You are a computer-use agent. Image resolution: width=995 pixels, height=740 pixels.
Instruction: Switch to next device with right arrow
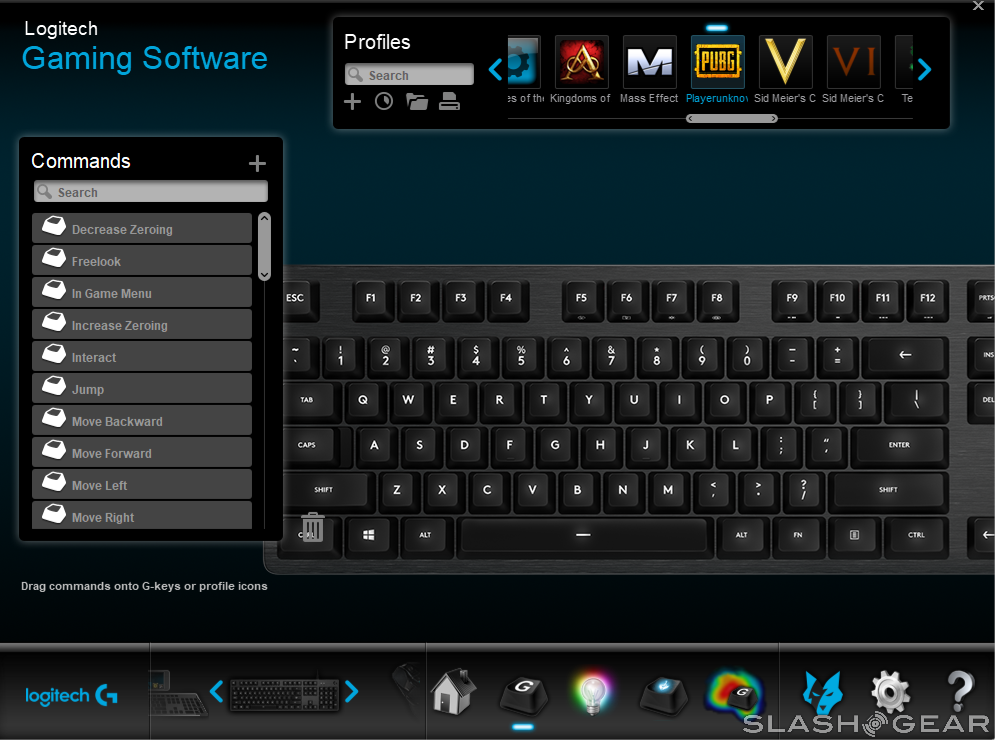click(x=351, y=691)
